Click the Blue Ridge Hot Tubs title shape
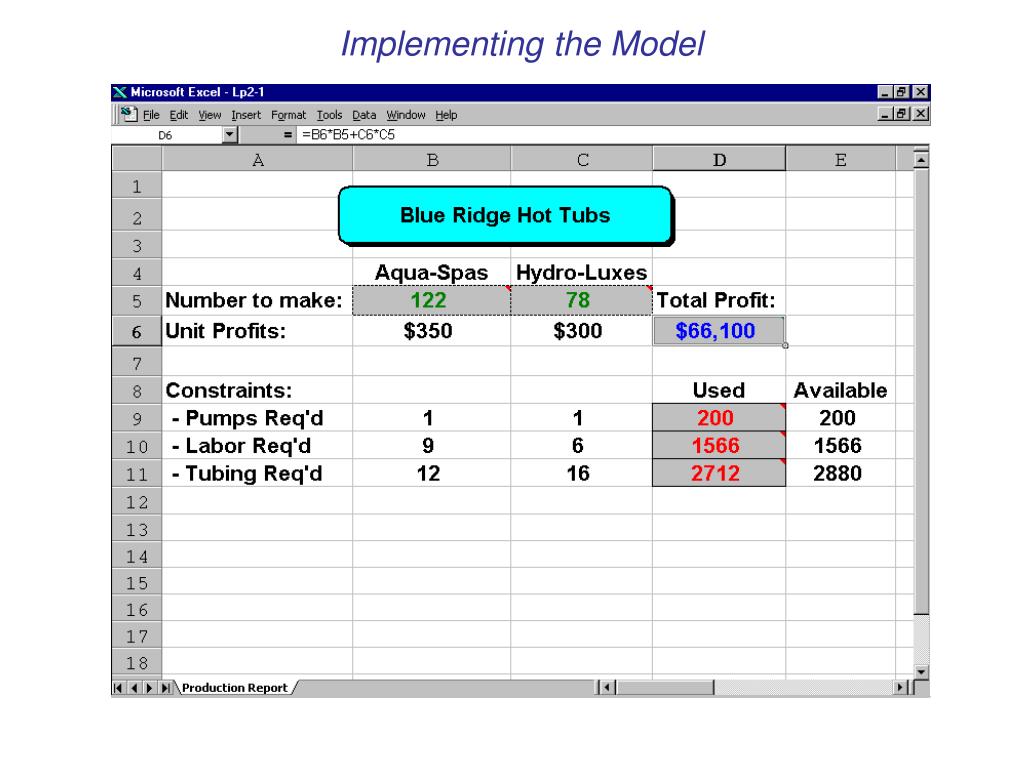The image size is (1024, 768). 505,216
